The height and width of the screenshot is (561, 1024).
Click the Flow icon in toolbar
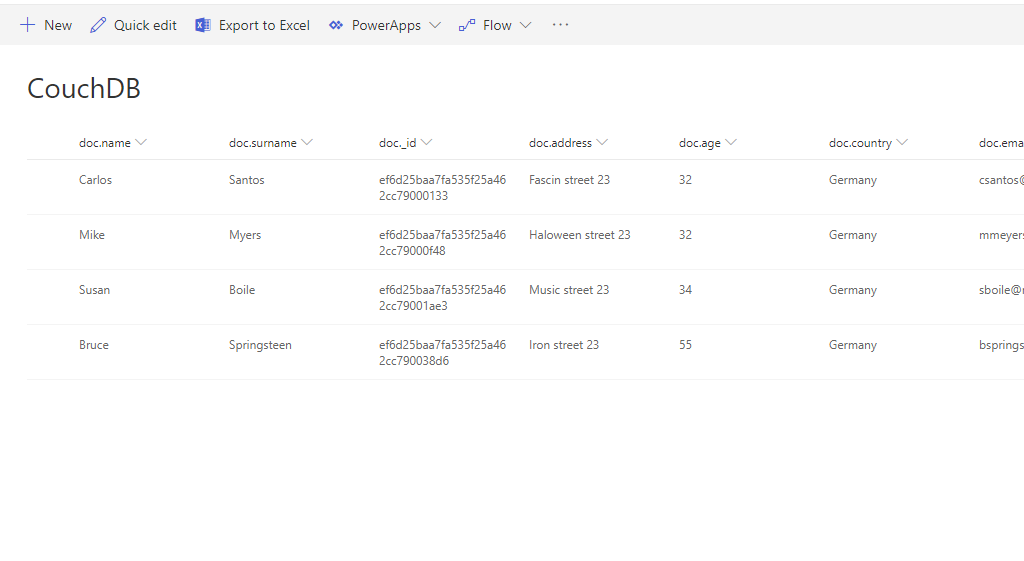(x=467, y=25)
